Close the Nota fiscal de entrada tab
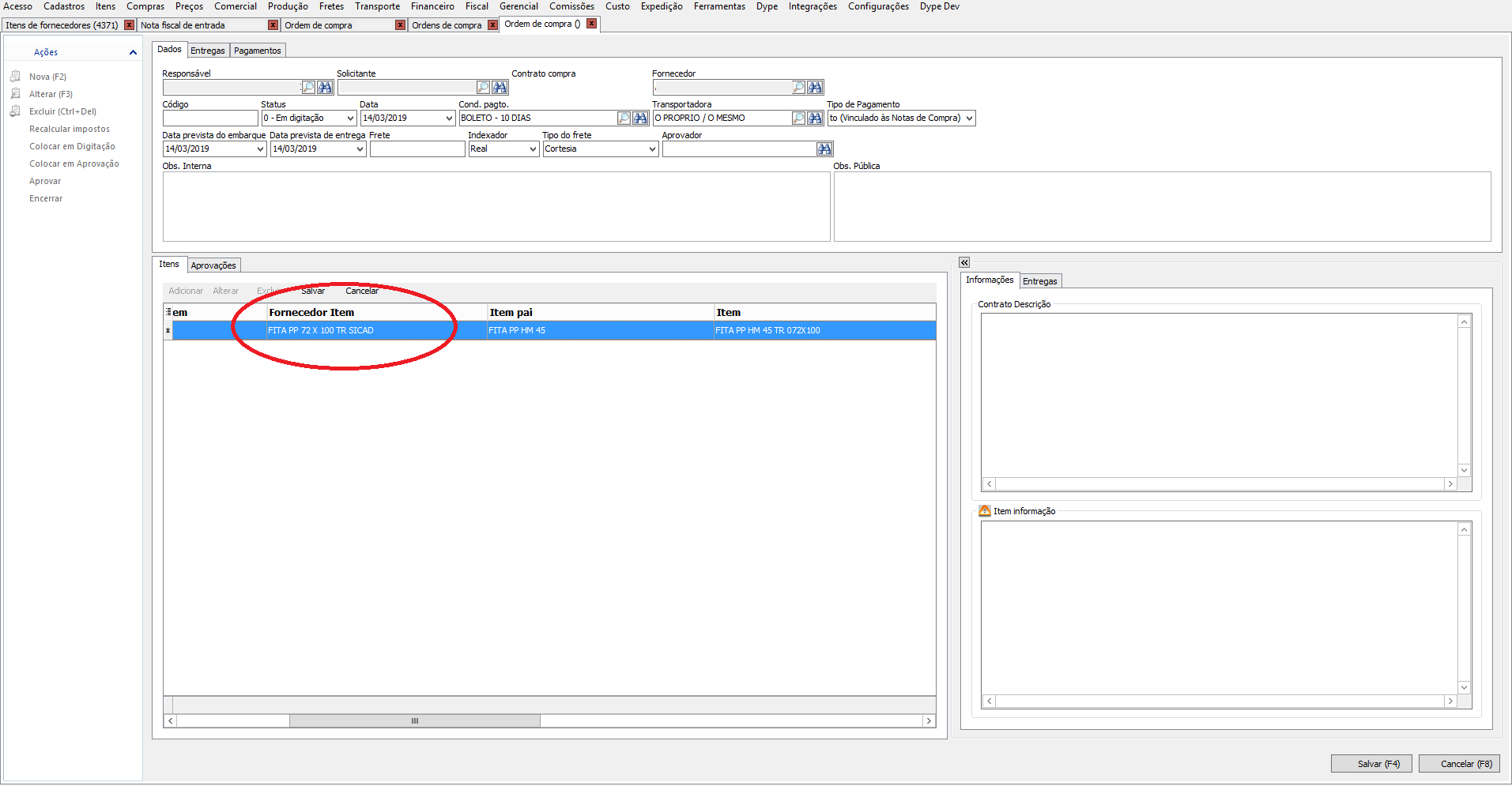 pyautogui.click(x=273, y=25)
